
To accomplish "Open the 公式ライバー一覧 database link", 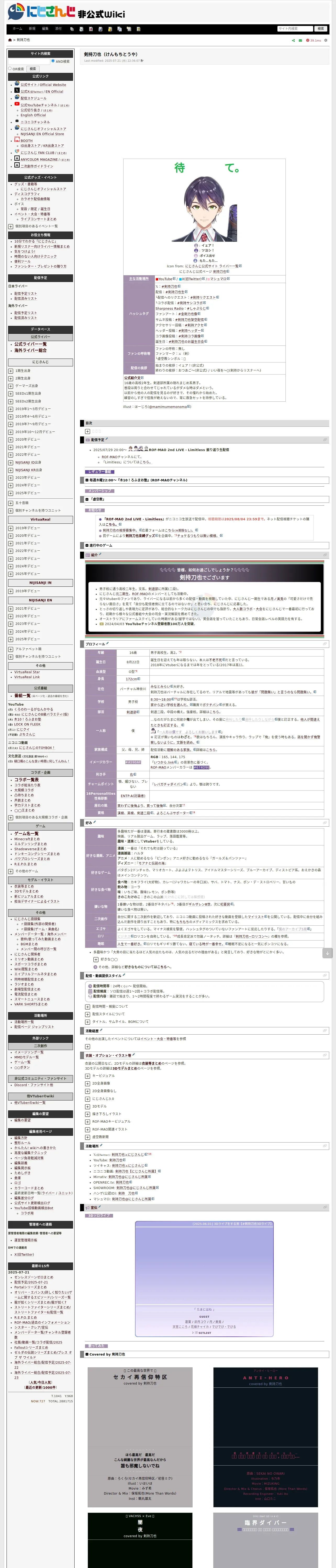I will click(x=31, y=344).
